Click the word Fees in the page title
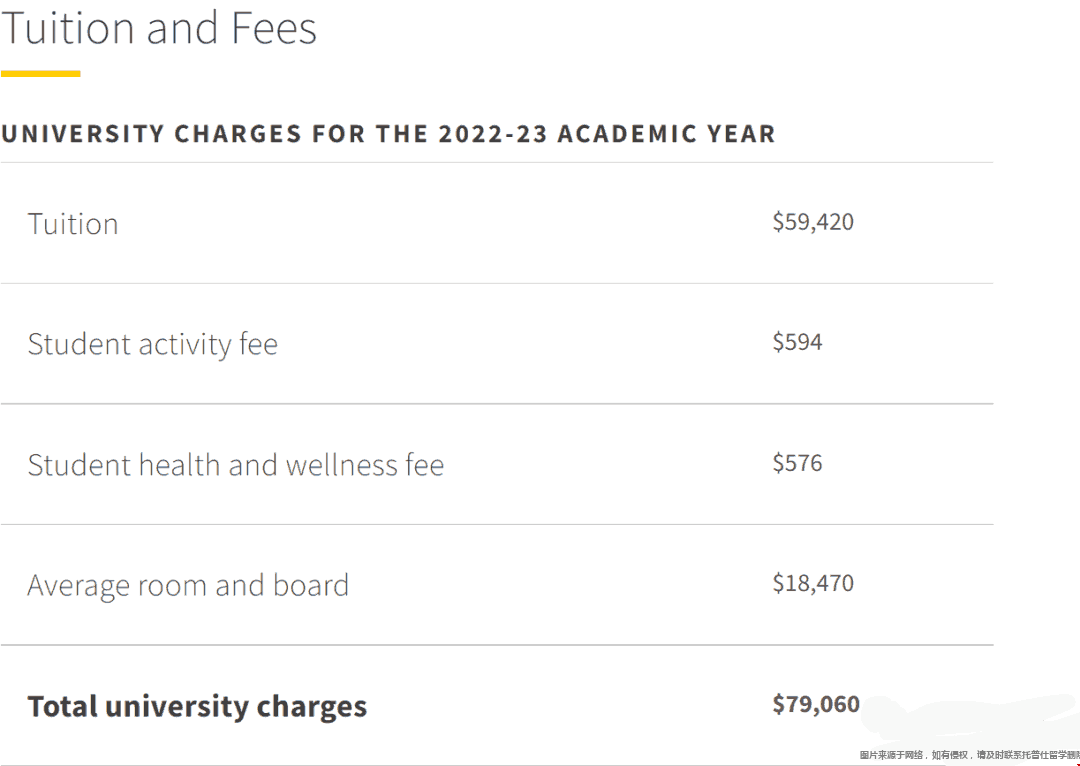The image size is (1080, 766). pyautogui.click(x=273, y=29)
